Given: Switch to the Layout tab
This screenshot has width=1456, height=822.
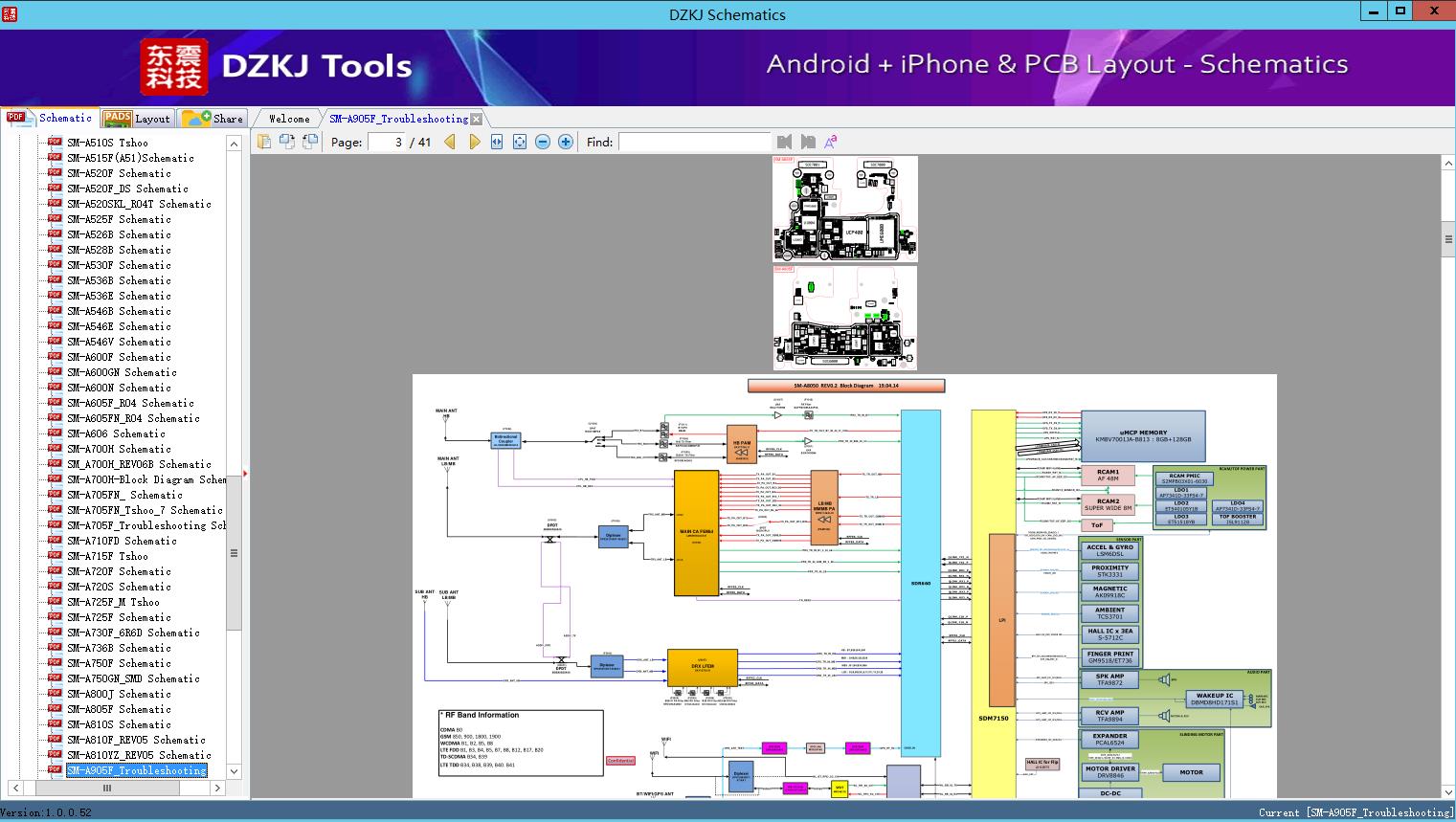Looking at the screenshot, I should [x=137, y=119].
